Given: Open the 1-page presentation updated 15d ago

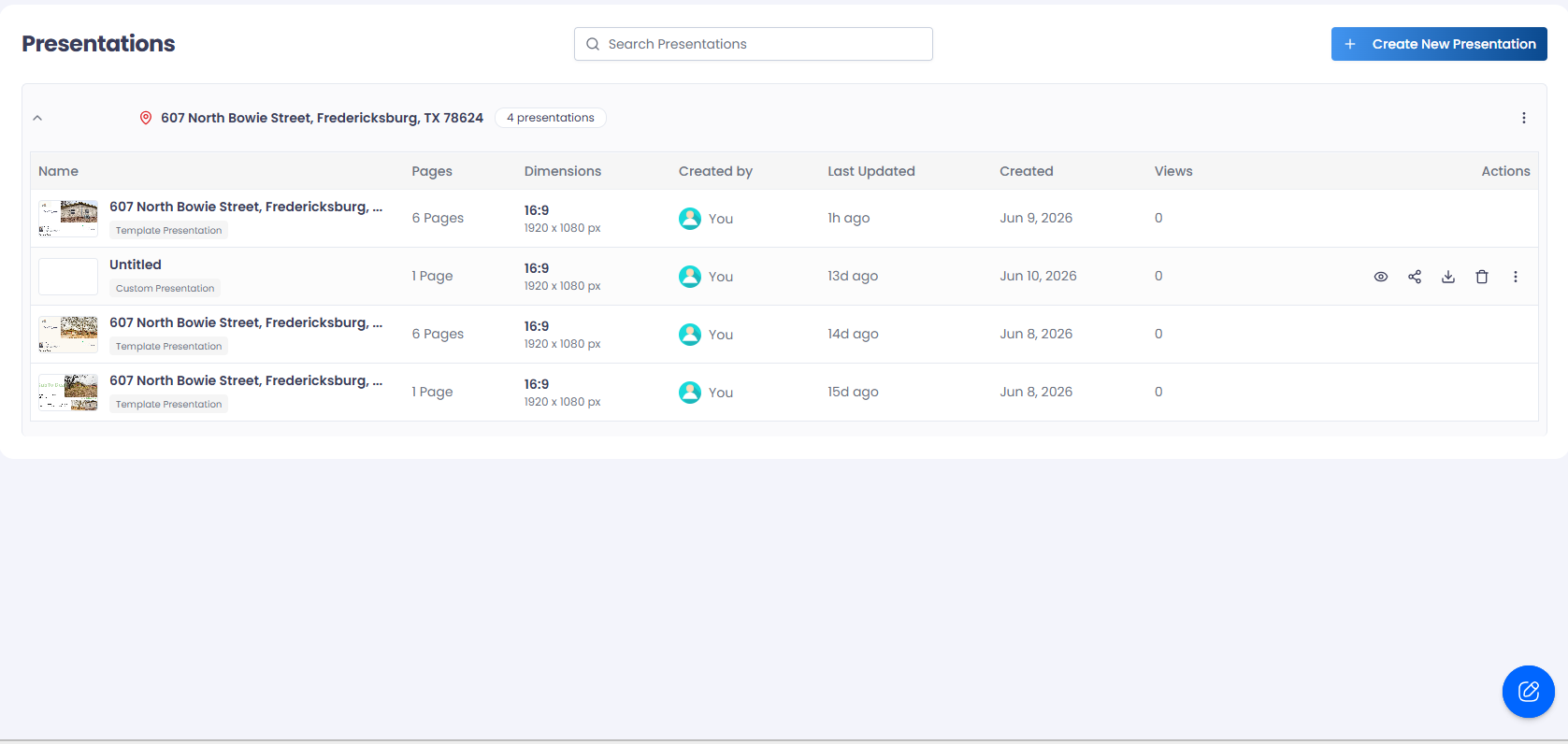Looking at the screenshot, I should click(246, 380).
